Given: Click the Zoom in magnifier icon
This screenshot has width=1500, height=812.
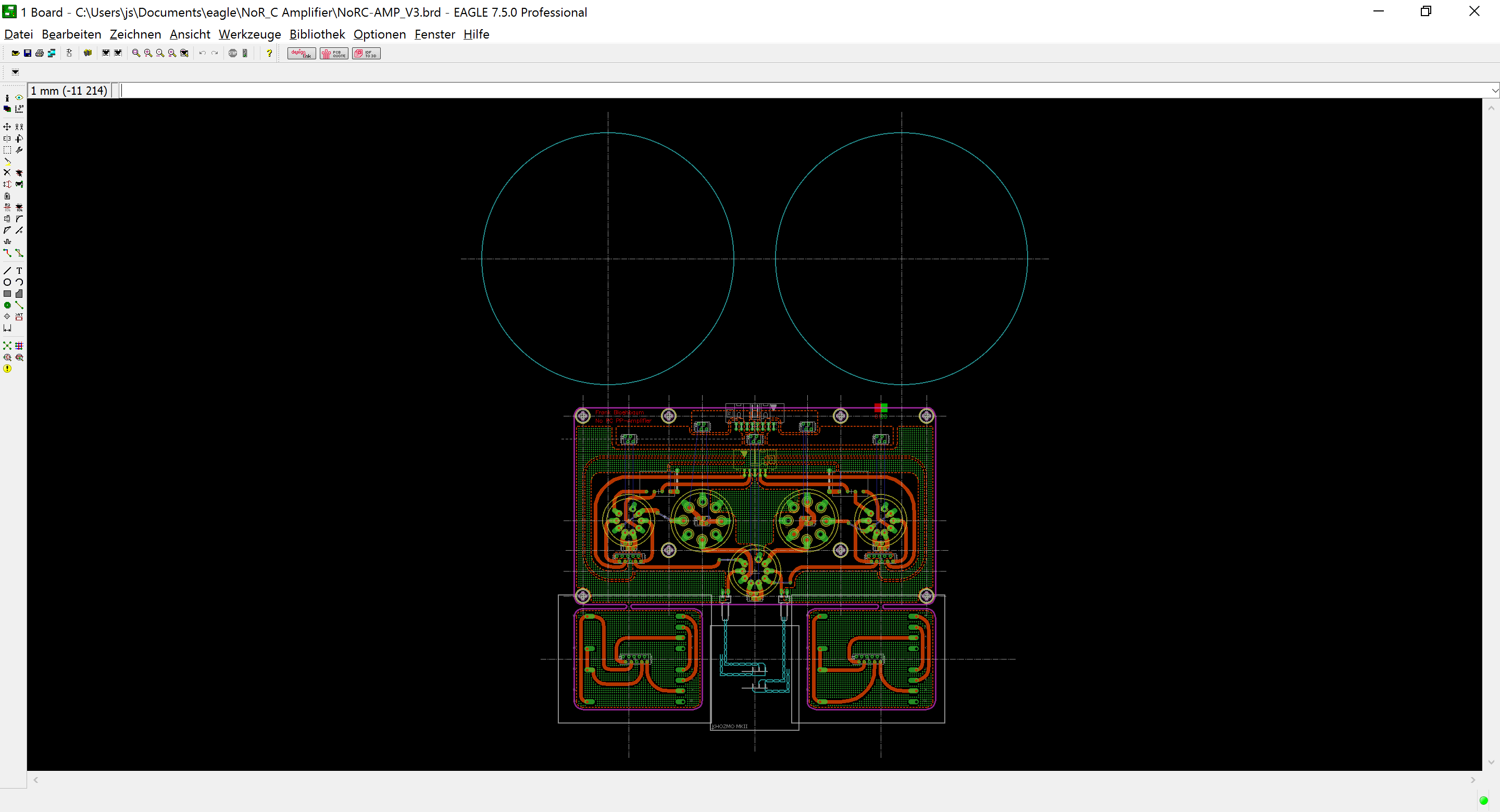Looking at the screenshot, I should 148,53.
